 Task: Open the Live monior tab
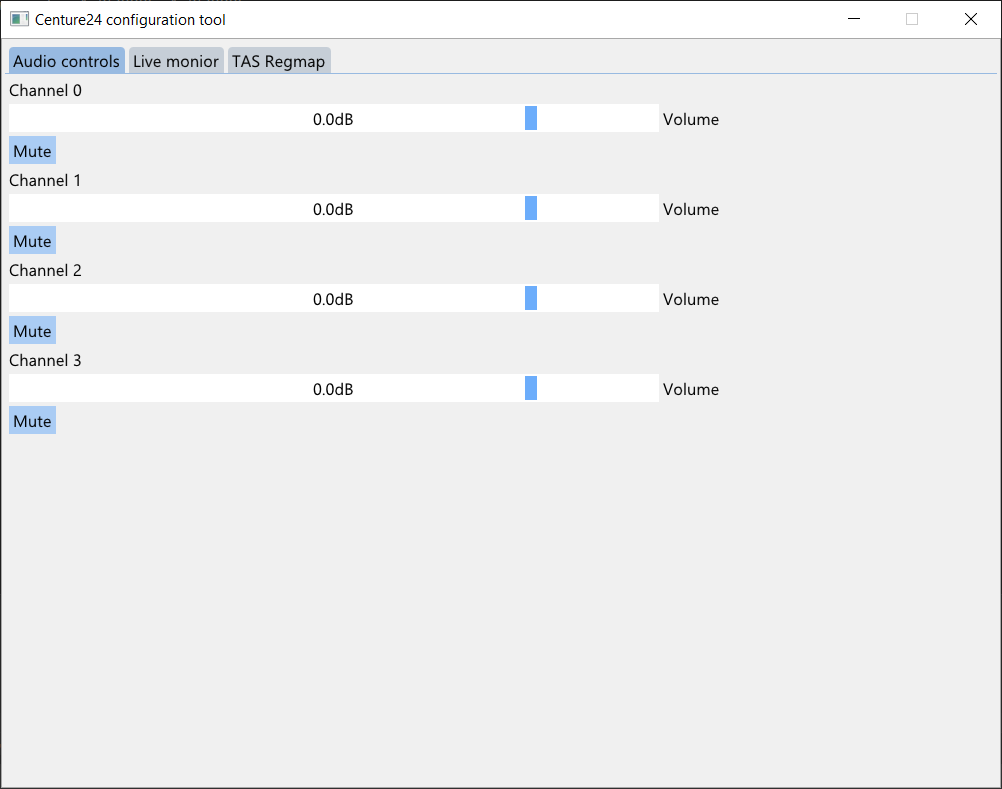(176, 61)
